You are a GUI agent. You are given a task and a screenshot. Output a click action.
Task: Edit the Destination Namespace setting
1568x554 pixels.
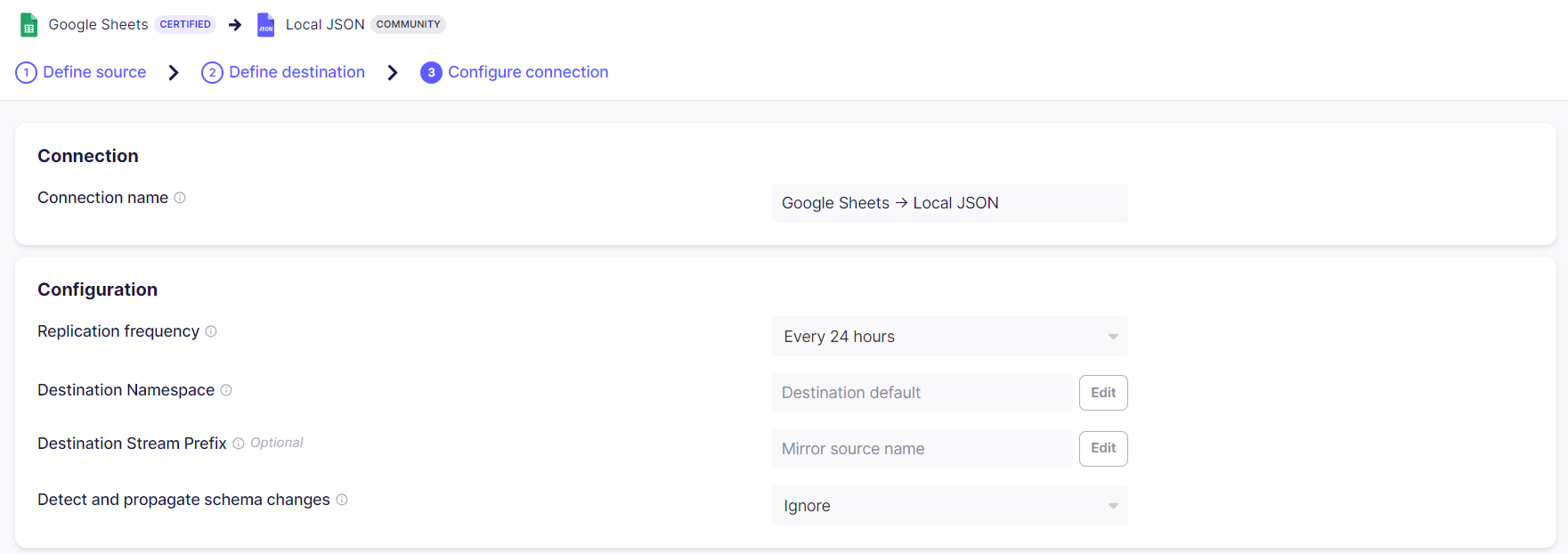pyautogui.click(x=1102, y=393)
